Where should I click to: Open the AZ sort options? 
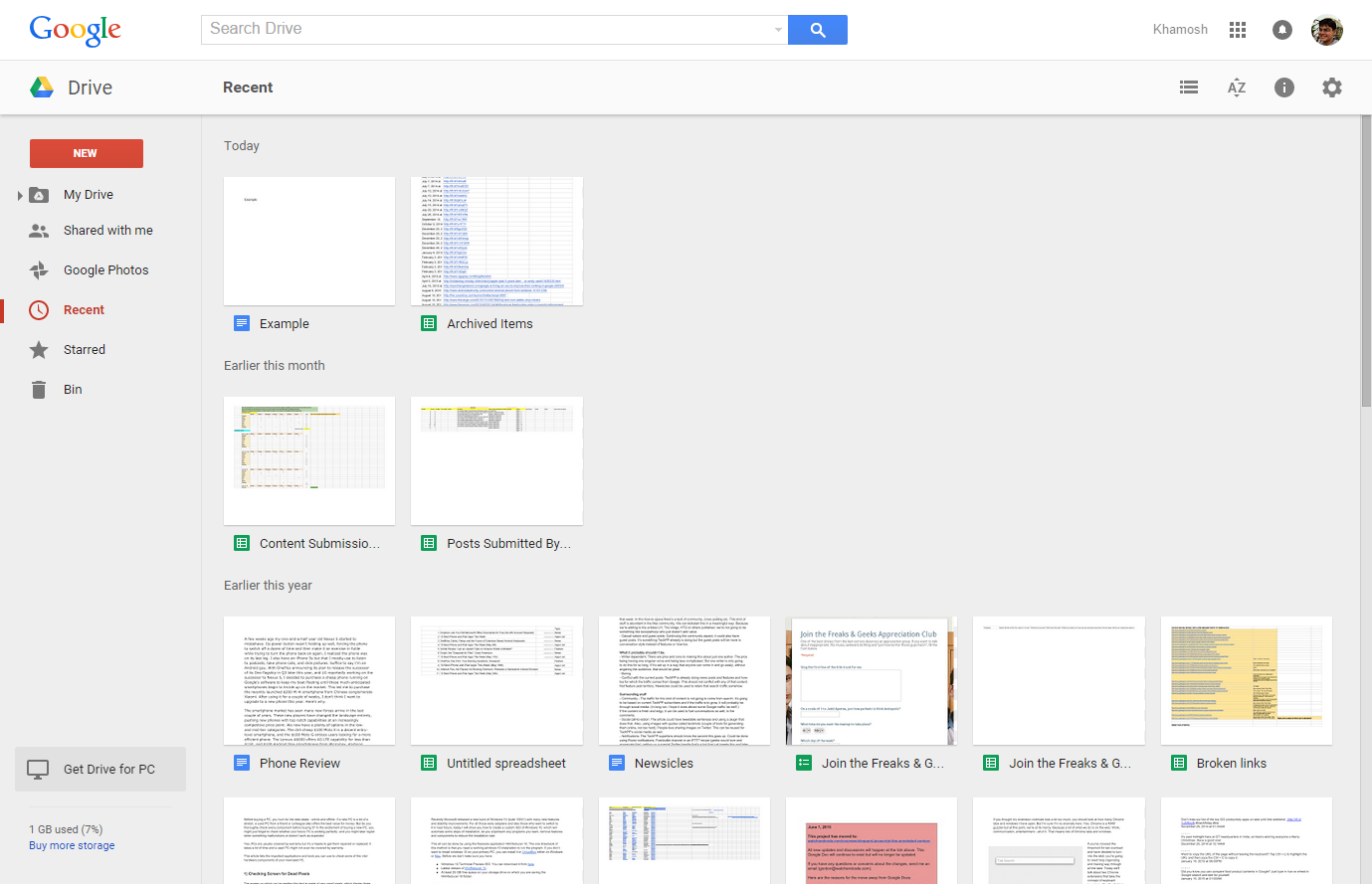tap(1237, 88)
